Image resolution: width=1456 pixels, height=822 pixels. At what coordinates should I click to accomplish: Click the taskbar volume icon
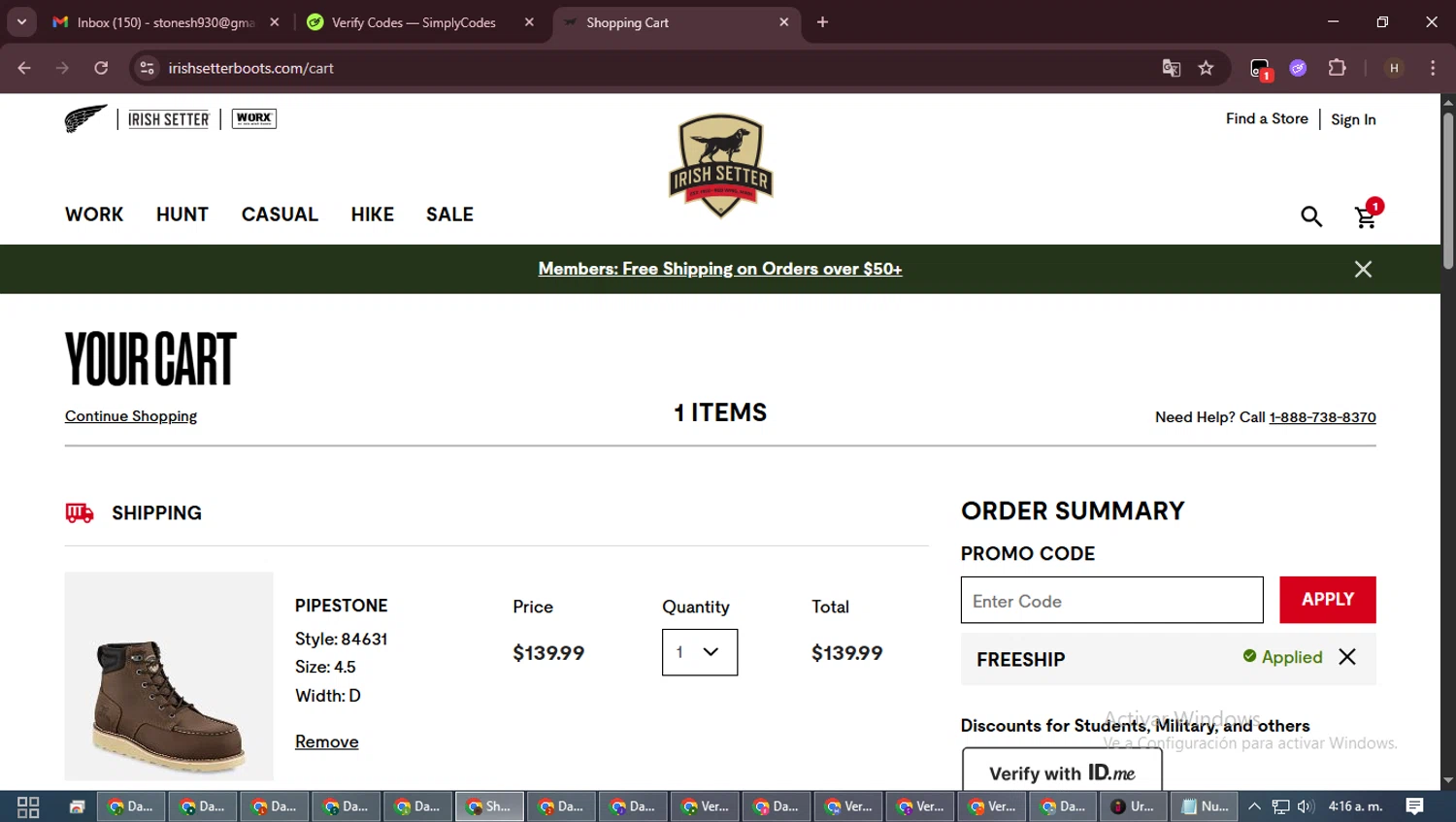coord(1306,806)
